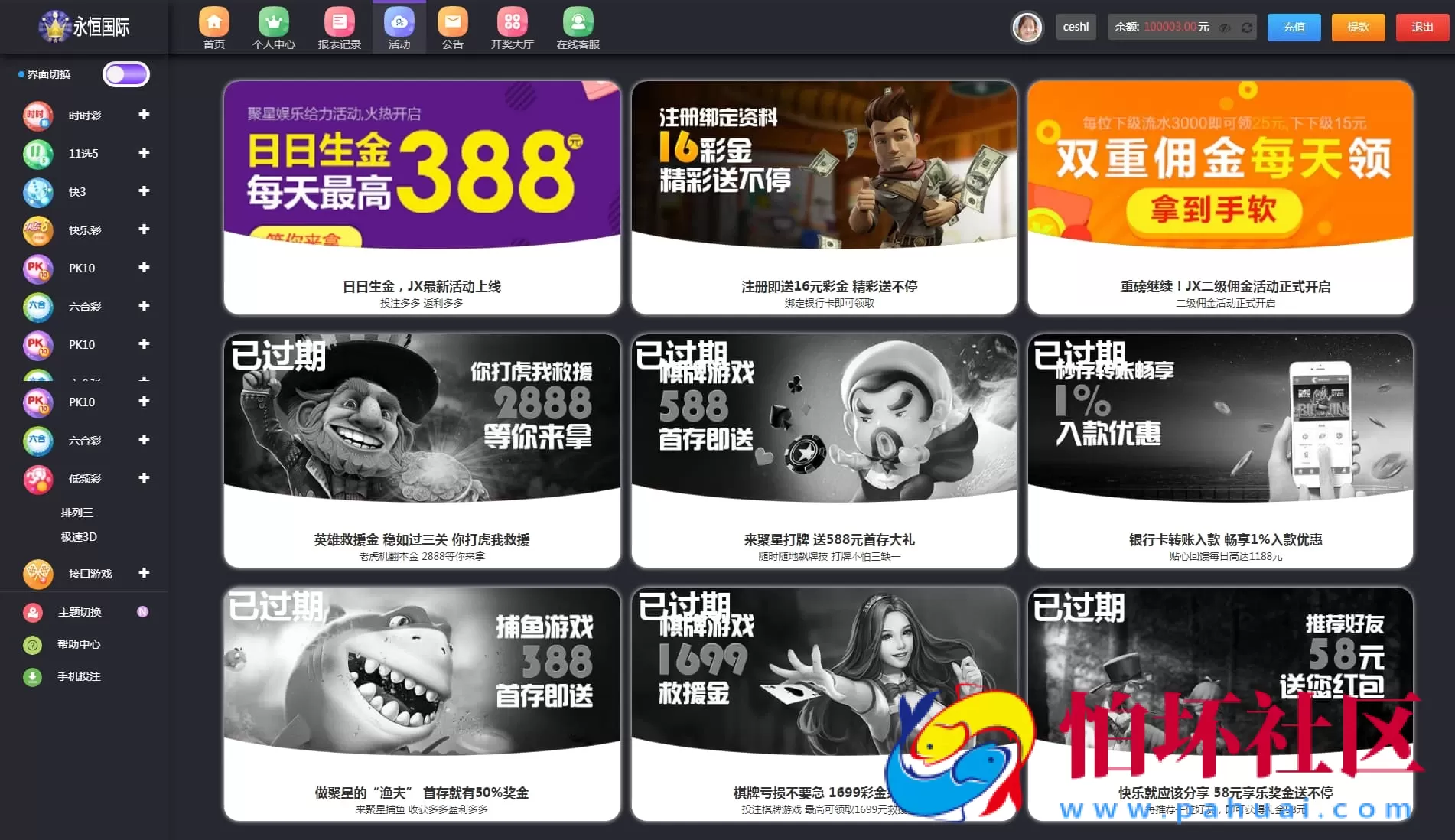Click the 主题切换 theme switch item
The width and height of the screenshot is (1455, 840).
[32, 611]
